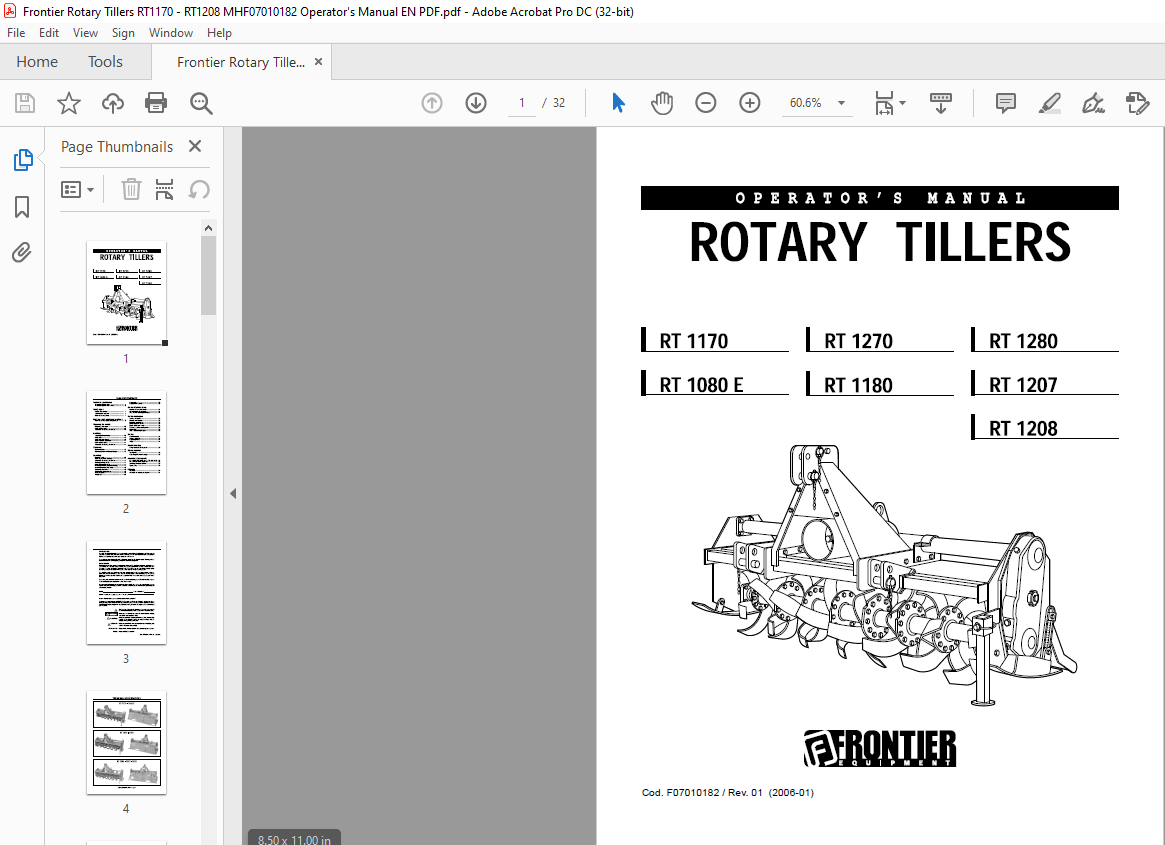The width and height of the screenshot is (1165, 845).
Task: Select page 2 thumbnail
Action: click(x=126, y=442)
